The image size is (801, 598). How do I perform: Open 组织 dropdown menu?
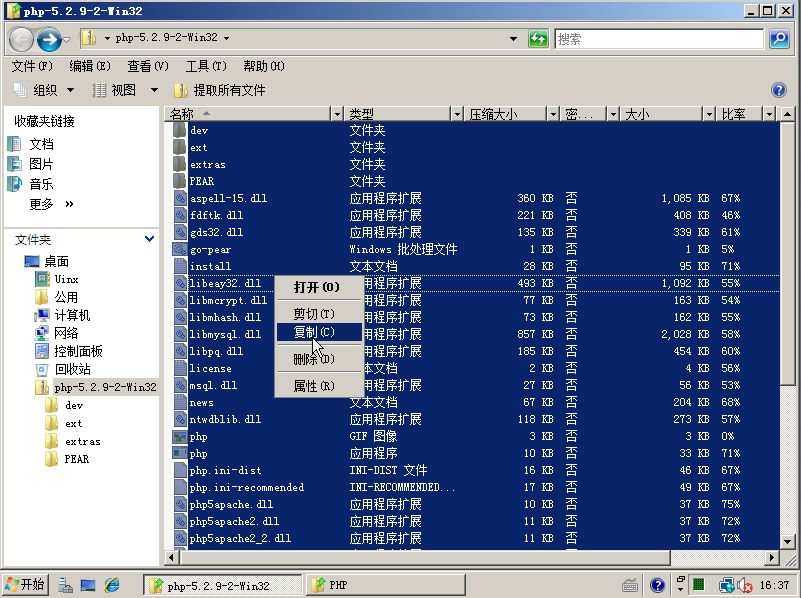coord(44,90)
